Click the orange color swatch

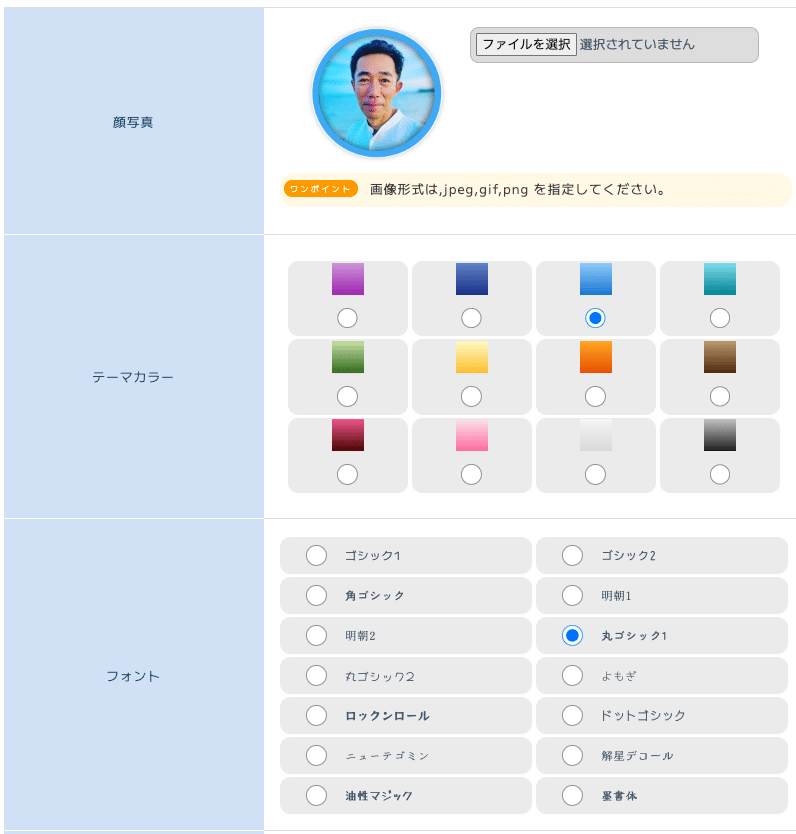[596, 357]
